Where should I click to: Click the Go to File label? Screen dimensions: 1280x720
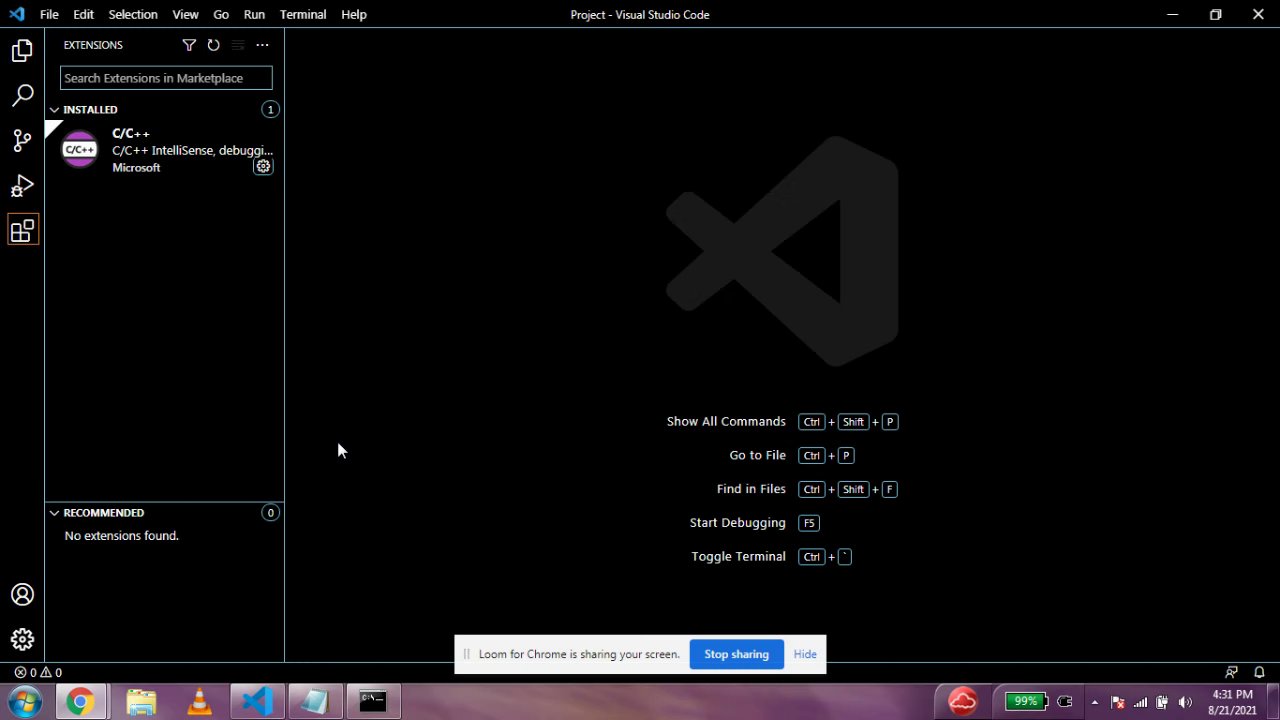[757, 455]
